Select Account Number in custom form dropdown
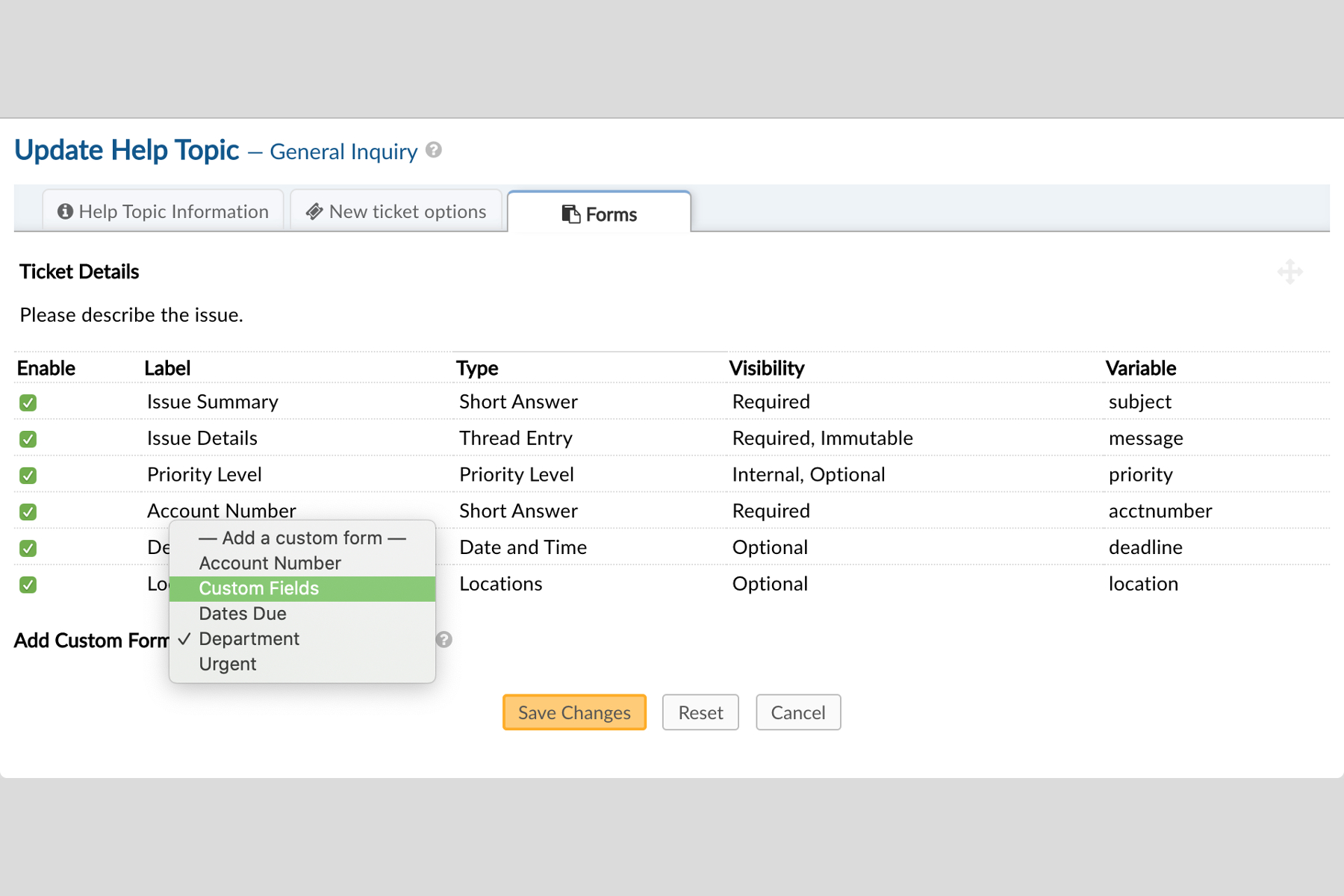 pos(270,563)
